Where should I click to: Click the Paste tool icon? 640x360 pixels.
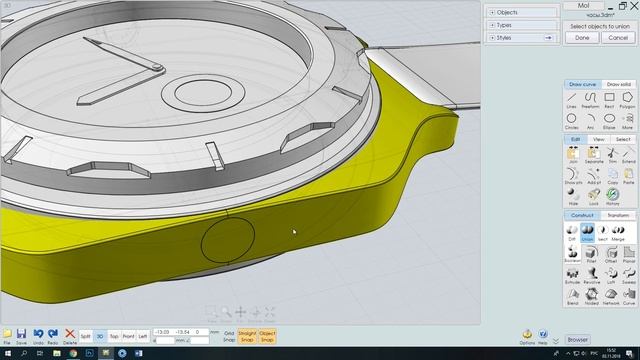coord(629,176)
